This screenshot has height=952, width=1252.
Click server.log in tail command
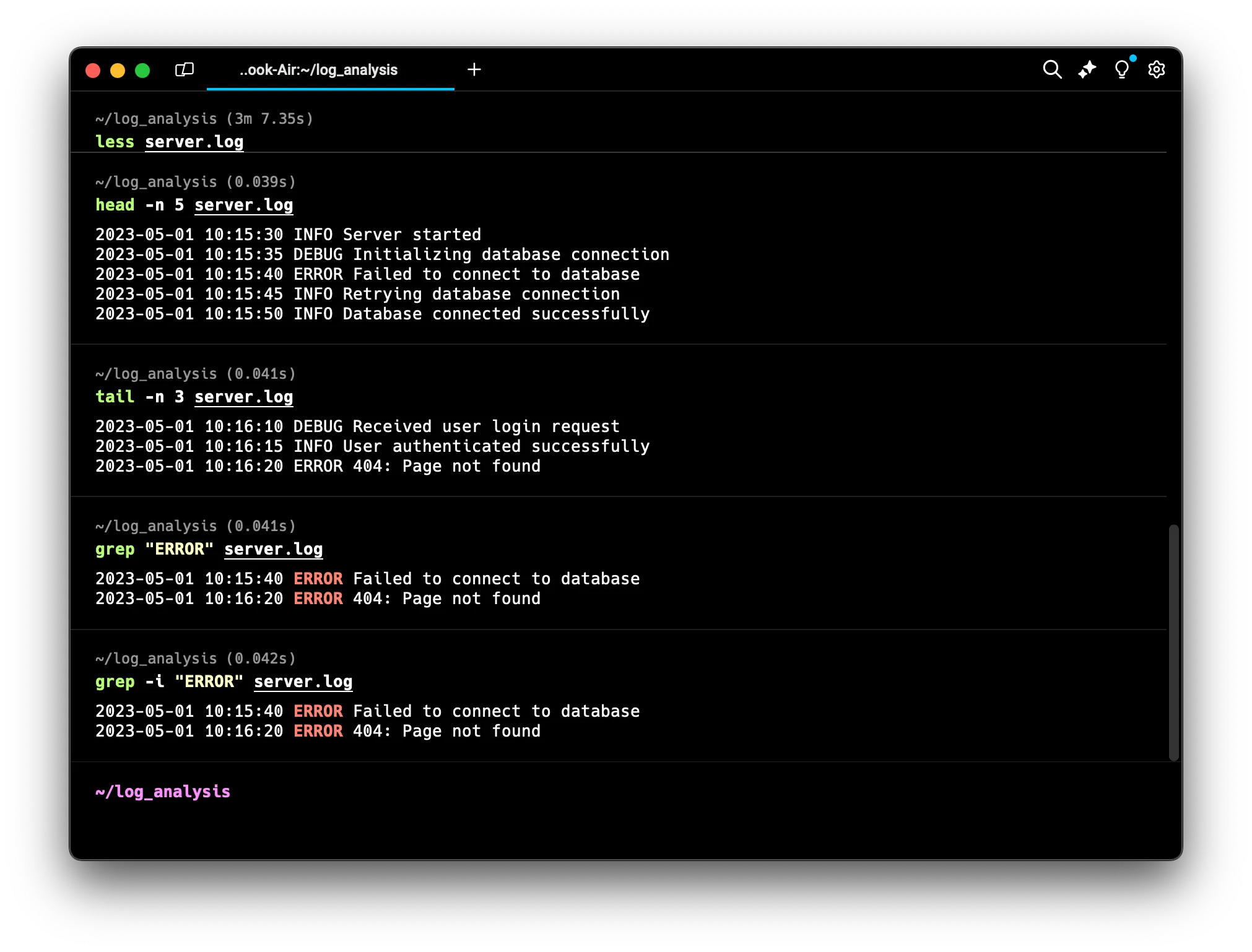point(243,397)
